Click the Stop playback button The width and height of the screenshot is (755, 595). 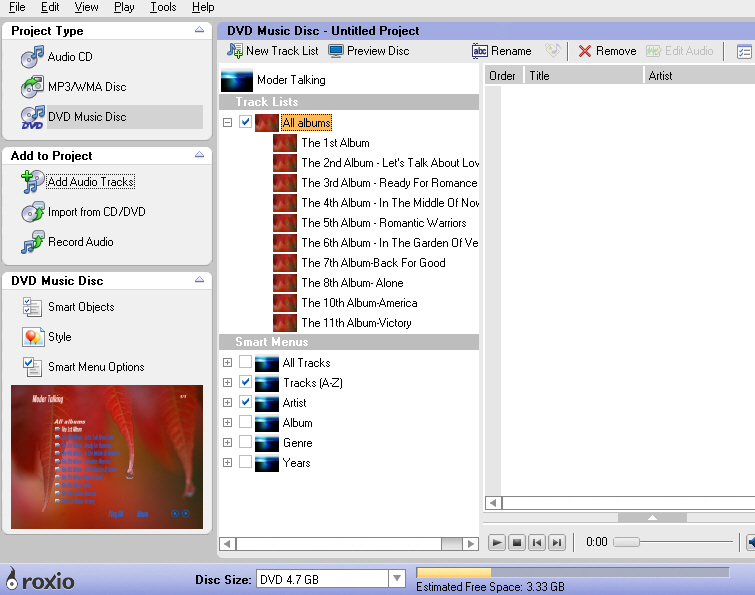coord(517,543)
